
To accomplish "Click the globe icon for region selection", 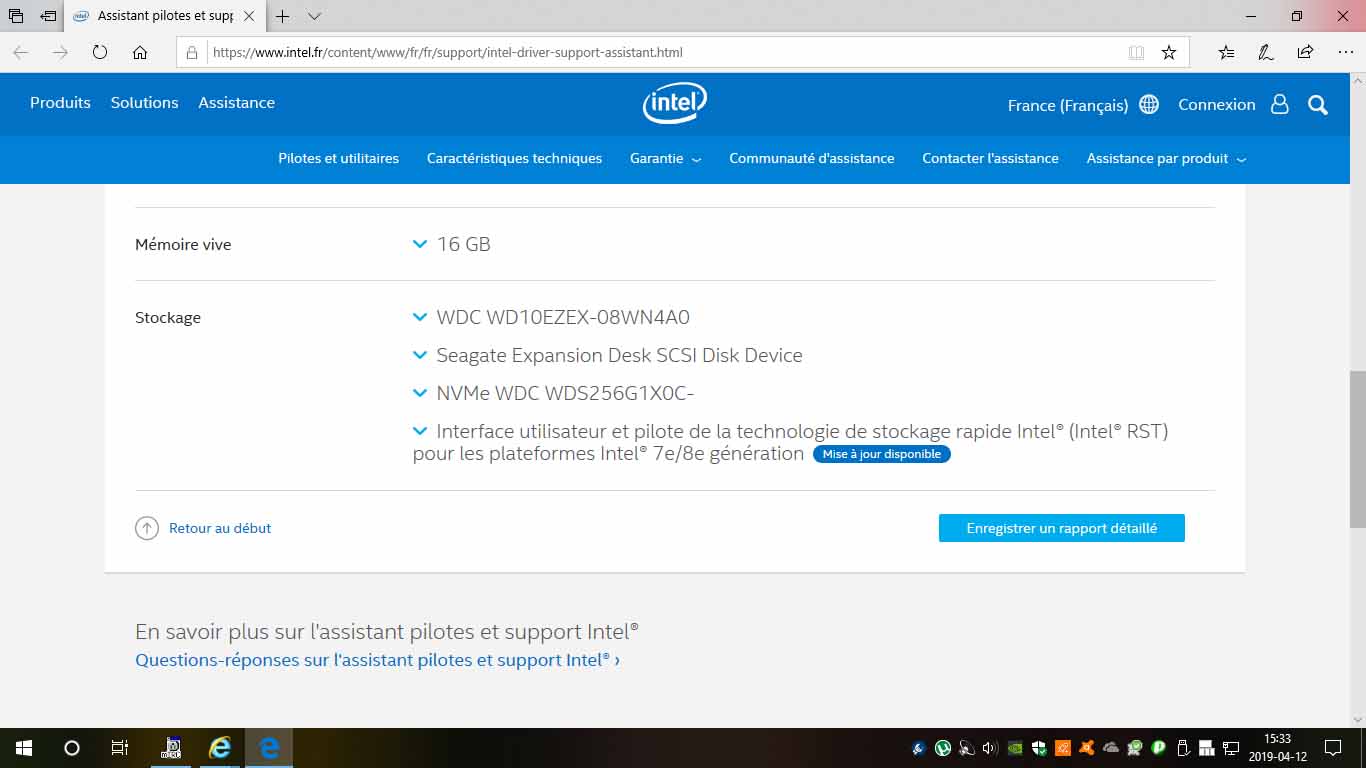I will [1149, 104].
